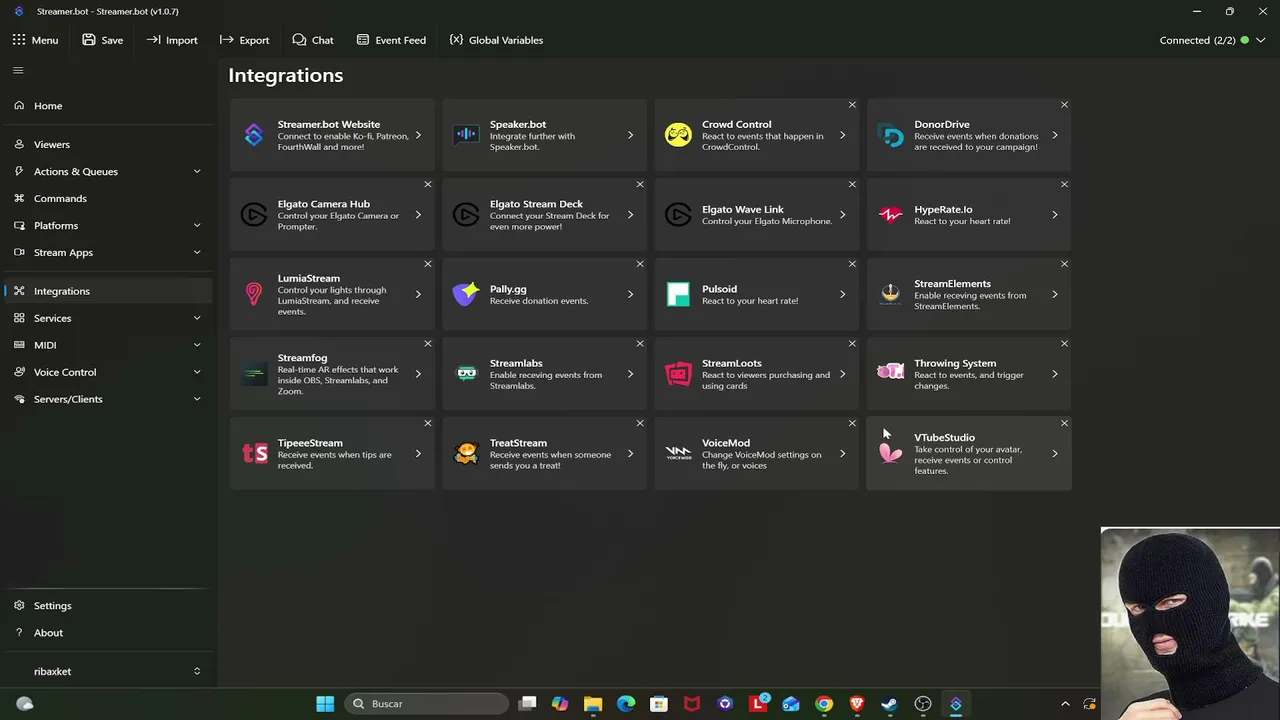Click the Streamer.bot icon in the taskbar
Viewport: 1280px width, 720px height.
[x=955, y=704]
